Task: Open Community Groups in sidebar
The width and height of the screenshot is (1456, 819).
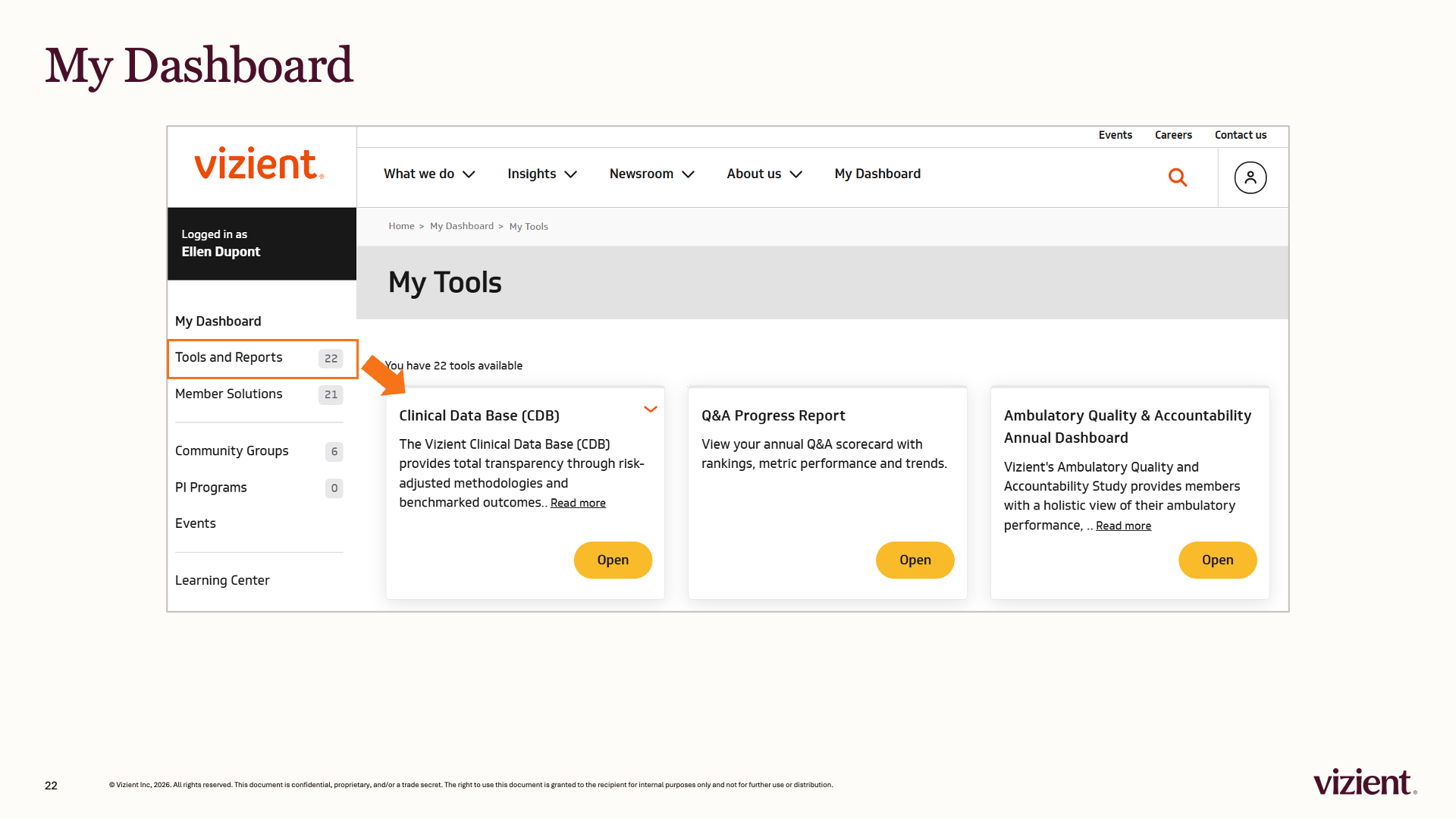Action: pyautogui.click(x=259, y=451)
